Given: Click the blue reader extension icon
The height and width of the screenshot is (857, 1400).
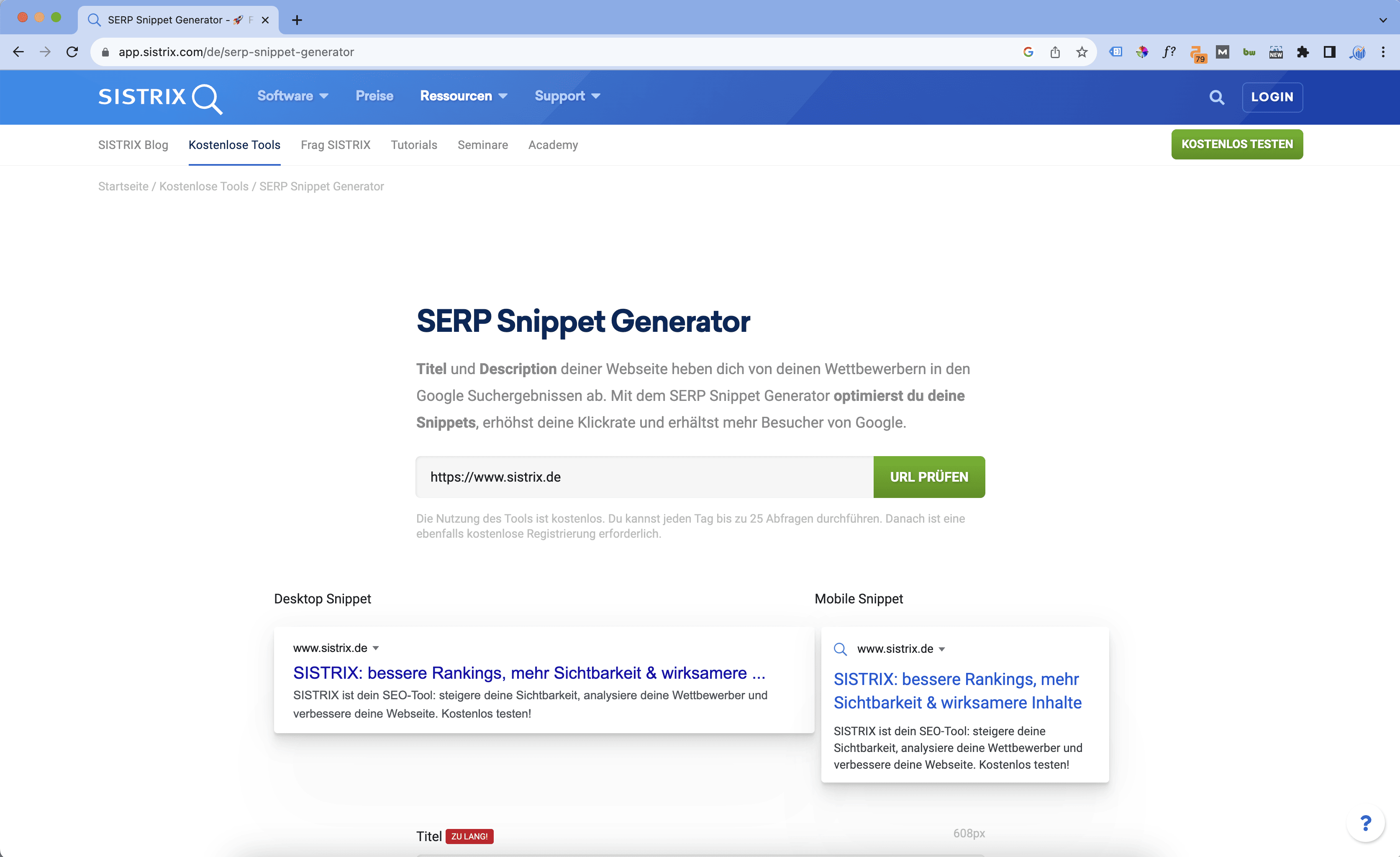Looking at the screenshot, I should tap(1115, 52).
